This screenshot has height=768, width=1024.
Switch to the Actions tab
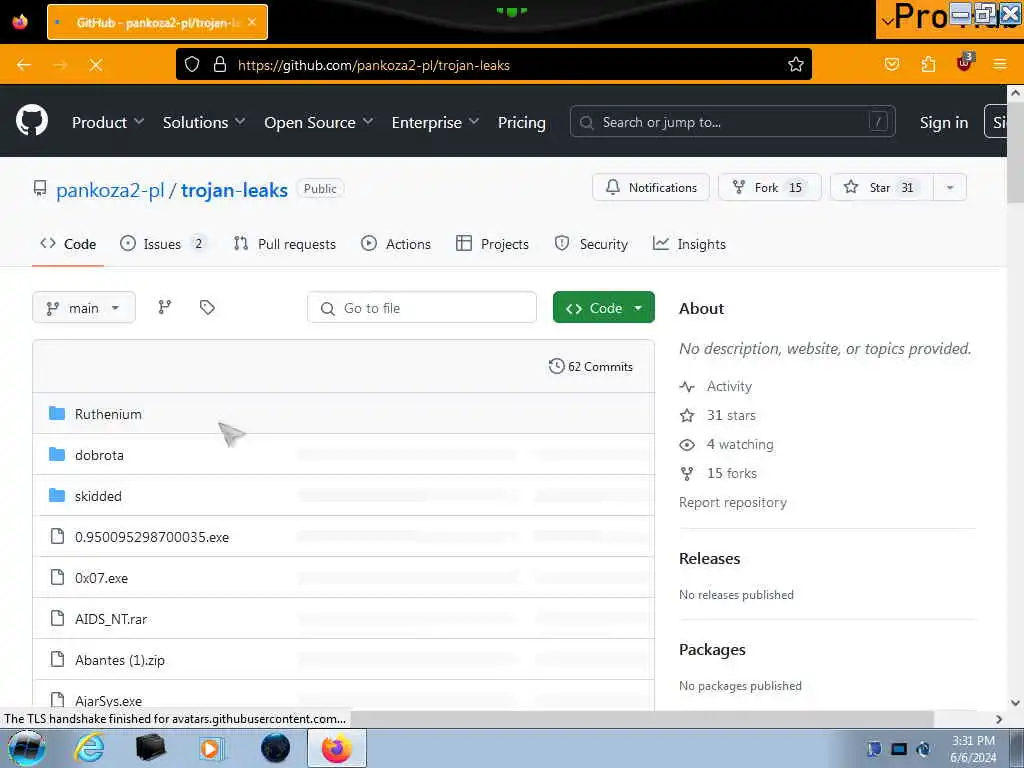click(396, 244)
